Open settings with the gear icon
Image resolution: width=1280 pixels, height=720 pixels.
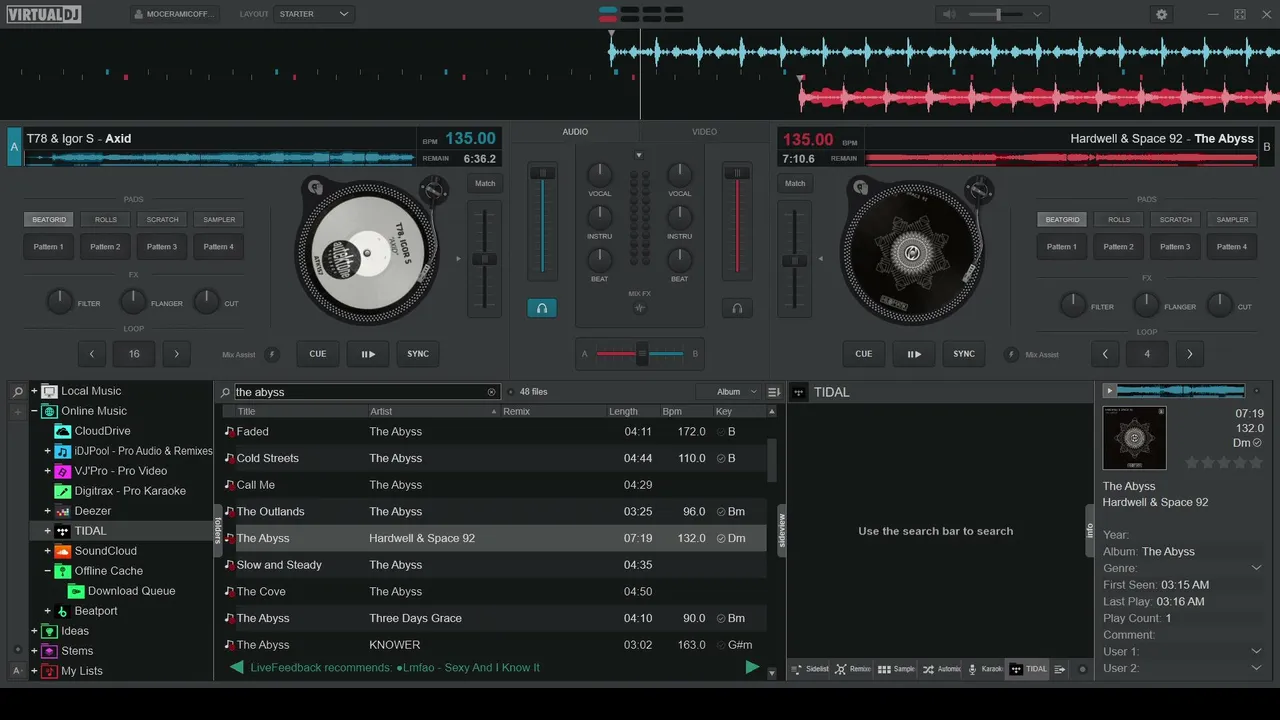tap(1161, 14)
